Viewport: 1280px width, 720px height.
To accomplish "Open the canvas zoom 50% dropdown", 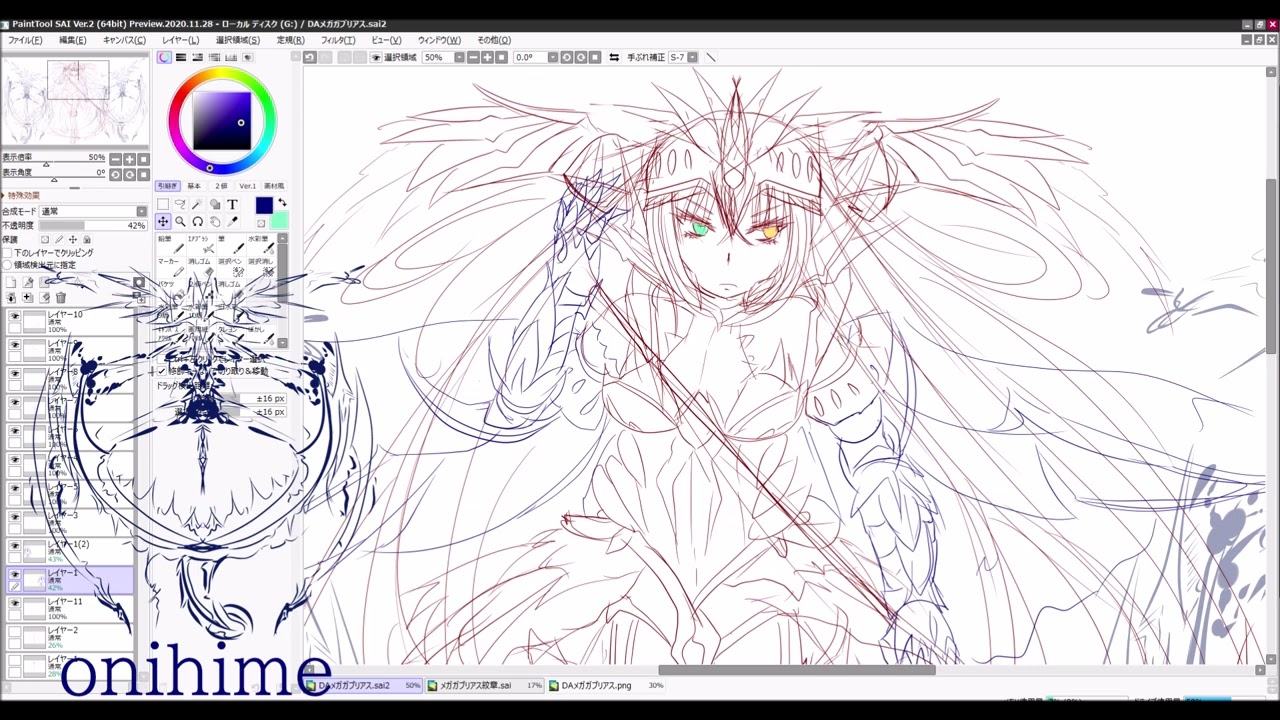I will pyautogui.click(x=459, y=57).
